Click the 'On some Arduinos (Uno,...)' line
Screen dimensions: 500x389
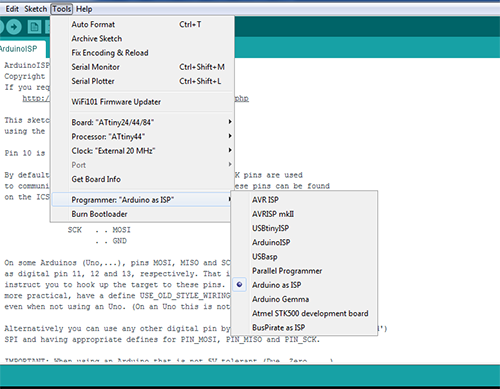click(117, 263)
